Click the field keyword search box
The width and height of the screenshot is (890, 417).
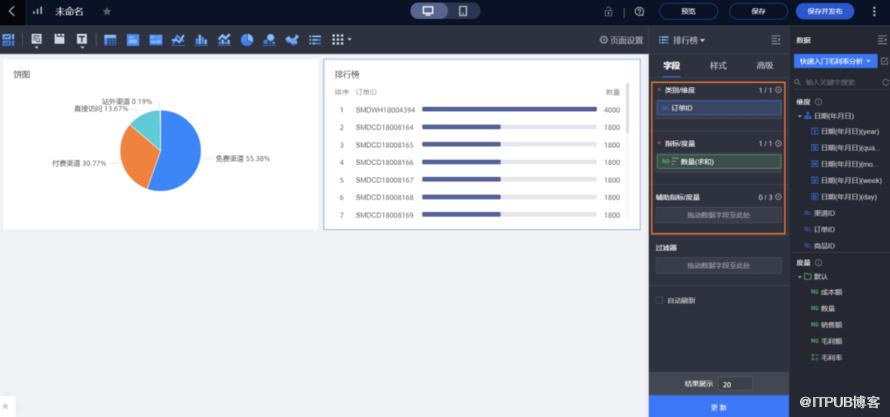click(837, 83)
